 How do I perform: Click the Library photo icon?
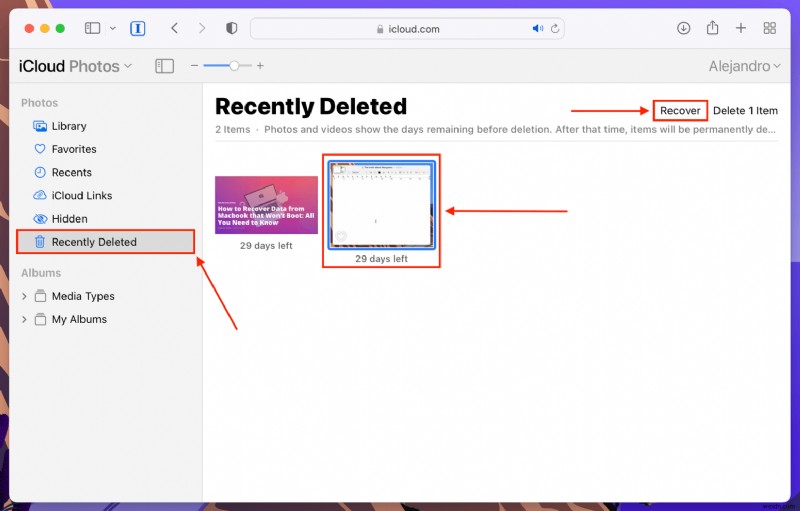pos(40,126)
